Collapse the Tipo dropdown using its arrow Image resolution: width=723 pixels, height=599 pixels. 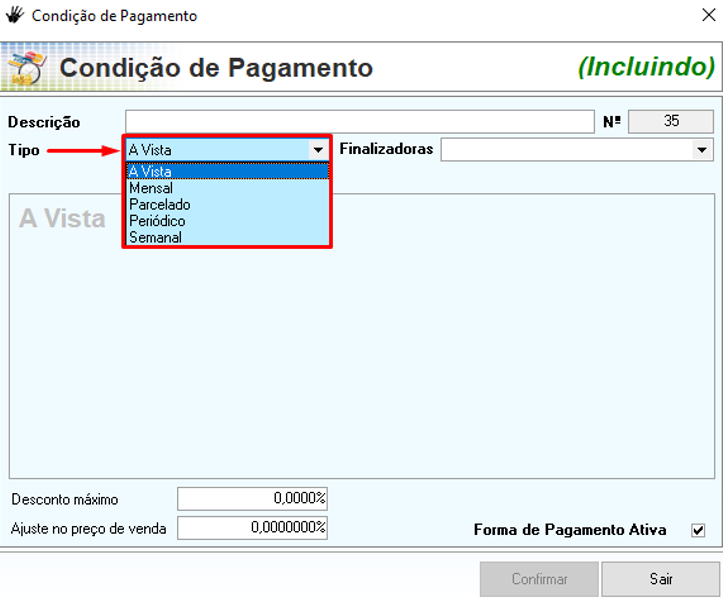(x=318, y=150)
